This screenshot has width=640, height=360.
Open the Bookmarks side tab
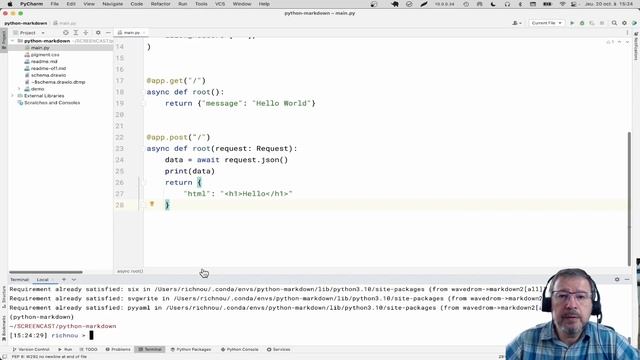pyautogui.click(x=4, y=328)
